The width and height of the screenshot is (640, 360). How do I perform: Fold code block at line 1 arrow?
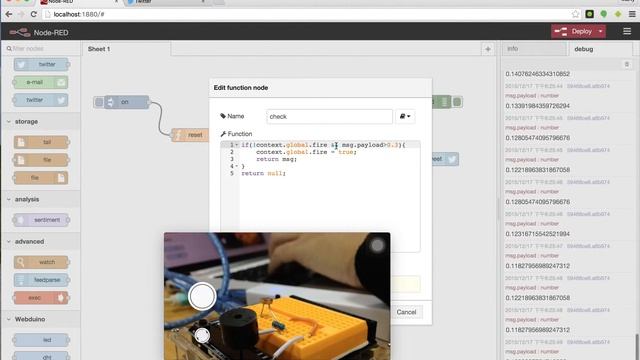pyautogui.click(x=237, y=145)
